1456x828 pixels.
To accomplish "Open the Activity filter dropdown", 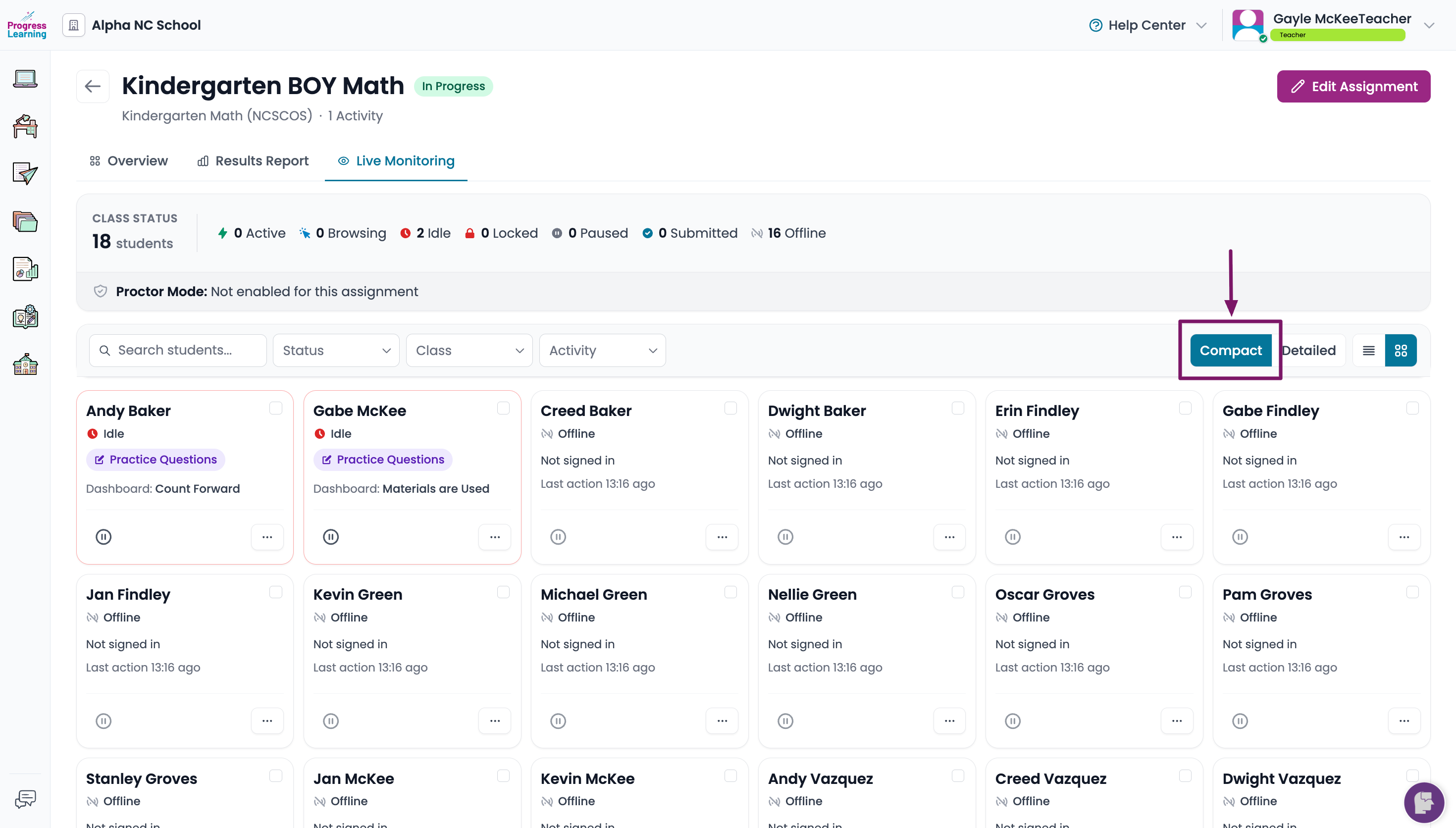I will pos(602,350).
